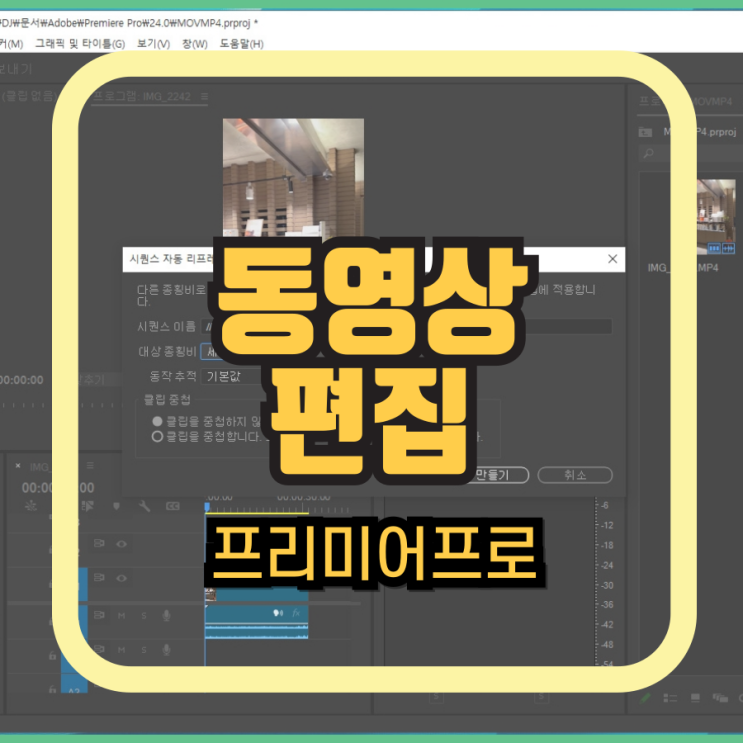Click the fx badge on the audio clip
Viewport: 743px width, 743px height.
click(297, 613)
